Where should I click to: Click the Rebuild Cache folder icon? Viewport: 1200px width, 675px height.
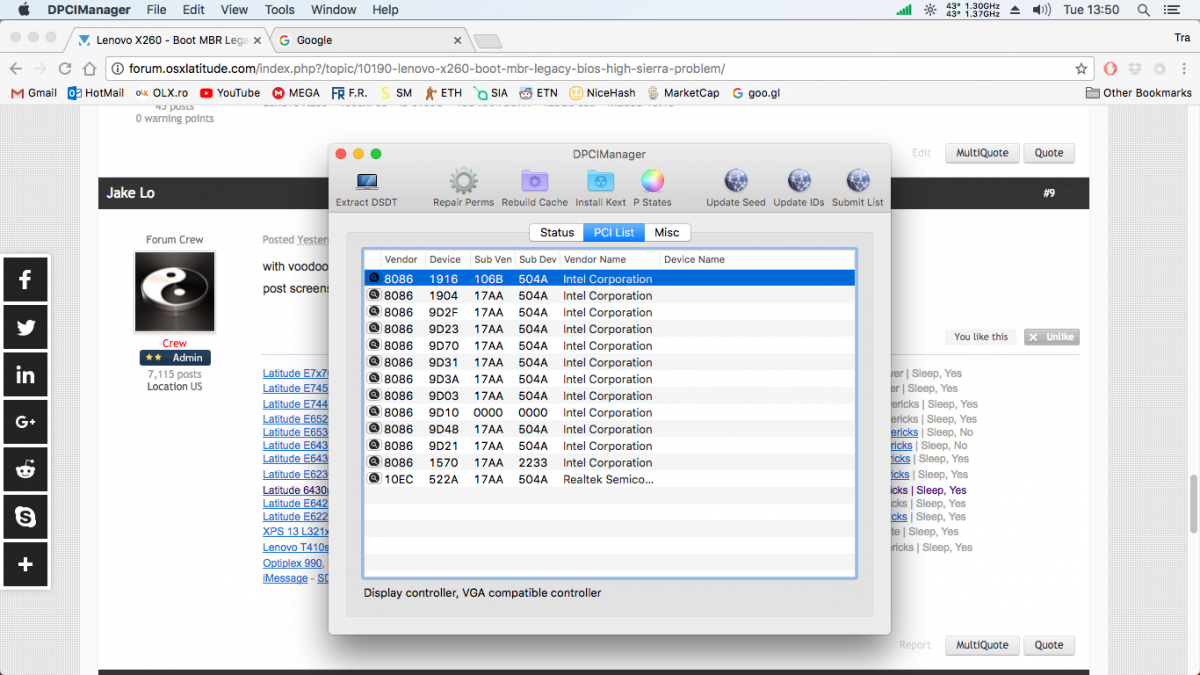(534, 183)
